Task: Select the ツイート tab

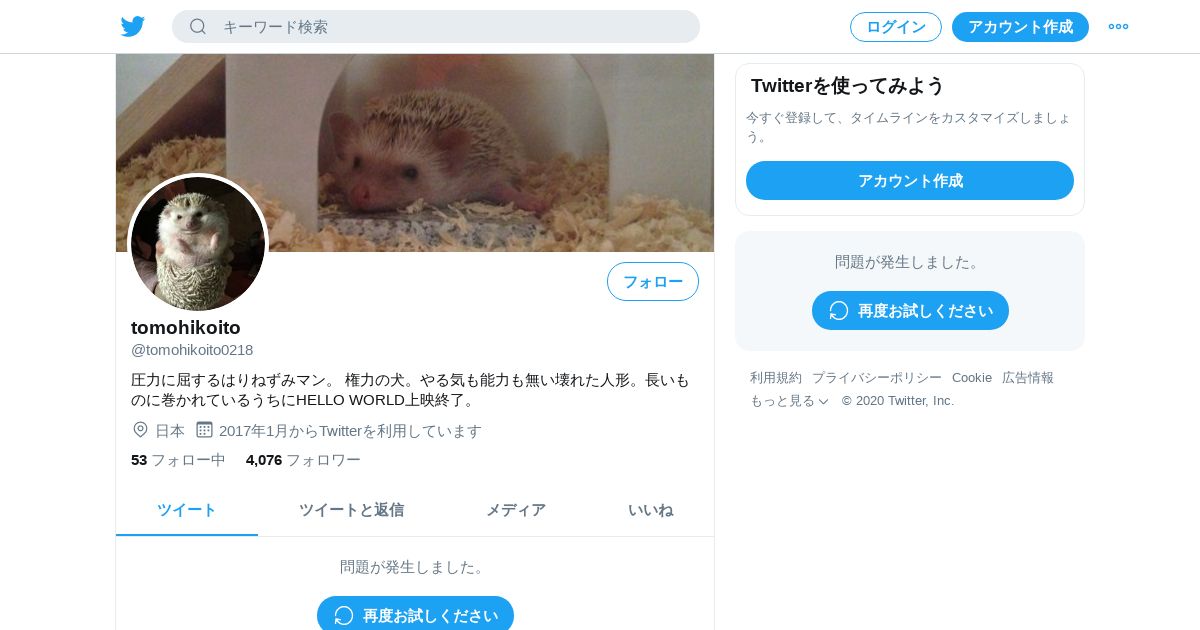Action: click(x=187, y=510)
